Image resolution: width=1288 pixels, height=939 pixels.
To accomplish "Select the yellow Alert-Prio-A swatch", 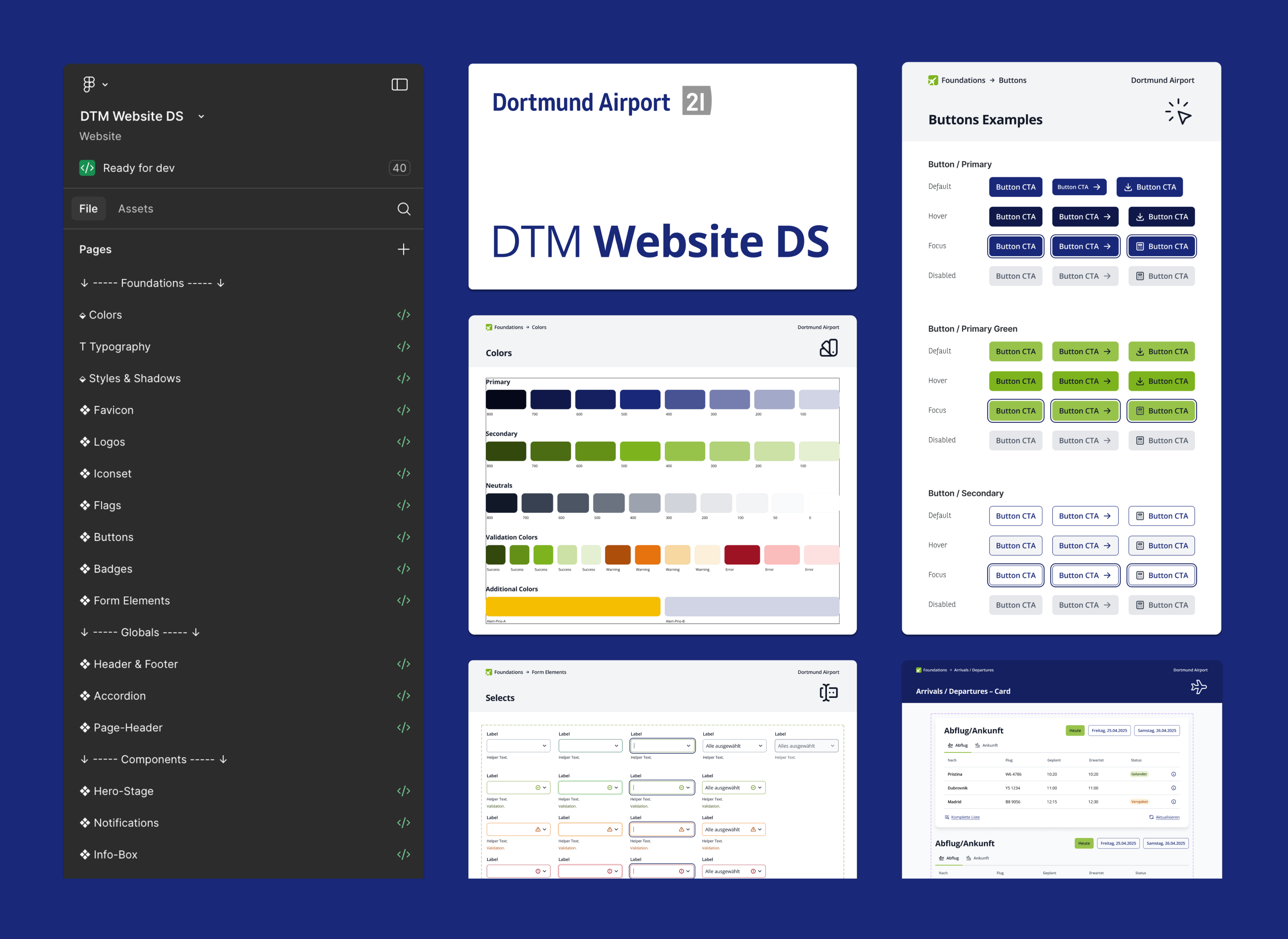I will point(573,606).
